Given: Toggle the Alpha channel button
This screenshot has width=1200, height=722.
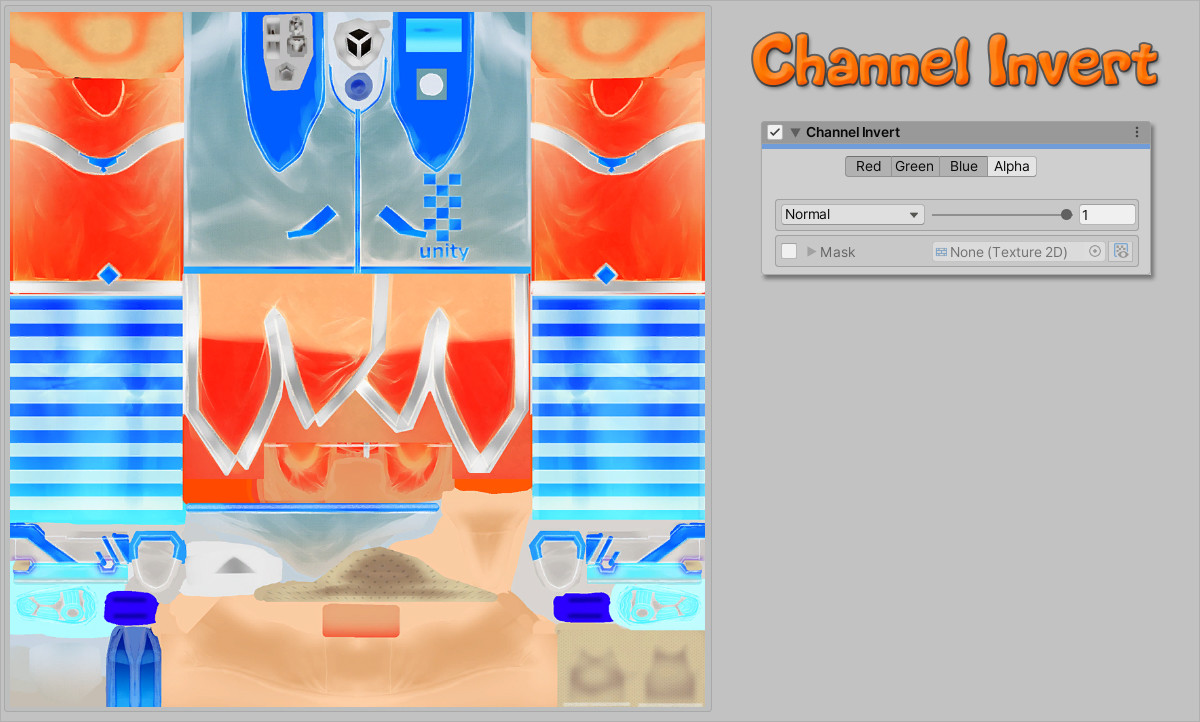Looking at the screenshot, I should click(1012, 166).
